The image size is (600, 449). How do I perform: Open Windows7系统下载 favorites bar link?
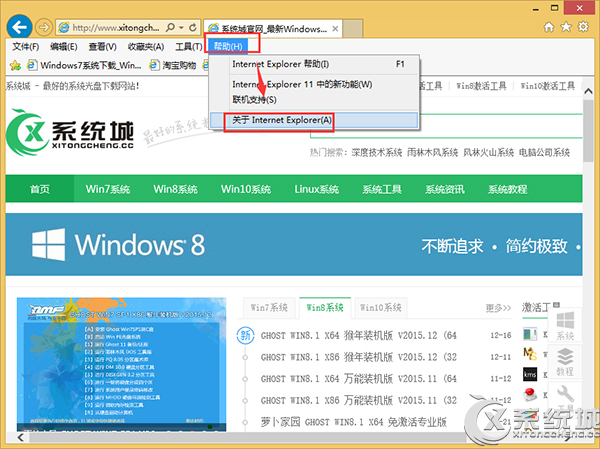click(x=85, y=65)
